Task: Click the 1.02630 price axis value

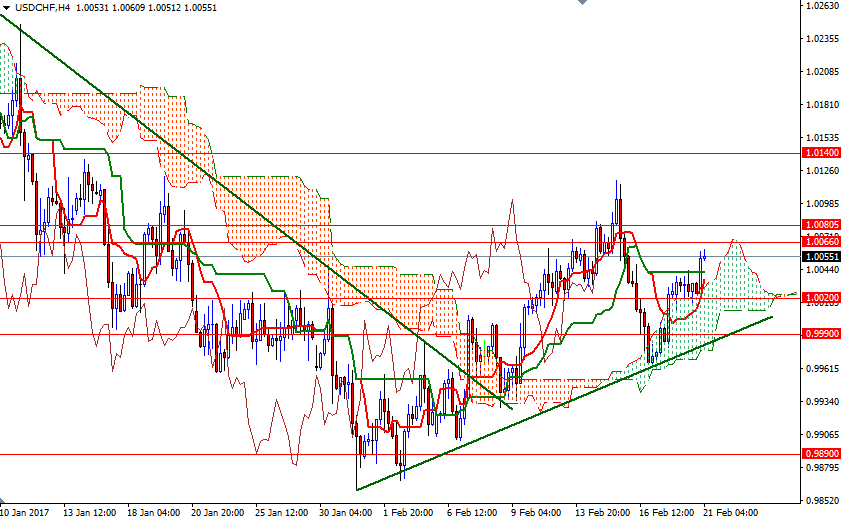Action: tap(822, 6)
